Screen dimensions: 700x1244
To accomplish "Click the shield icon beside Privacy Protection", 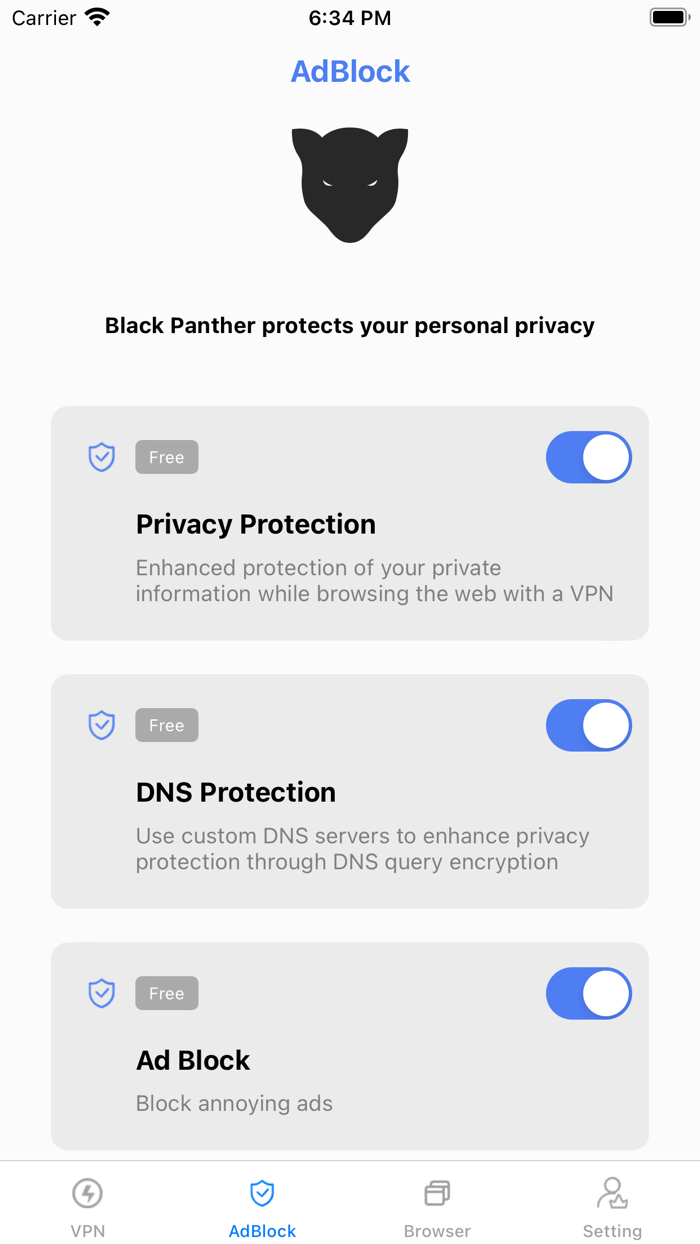I will click(101, 457).
